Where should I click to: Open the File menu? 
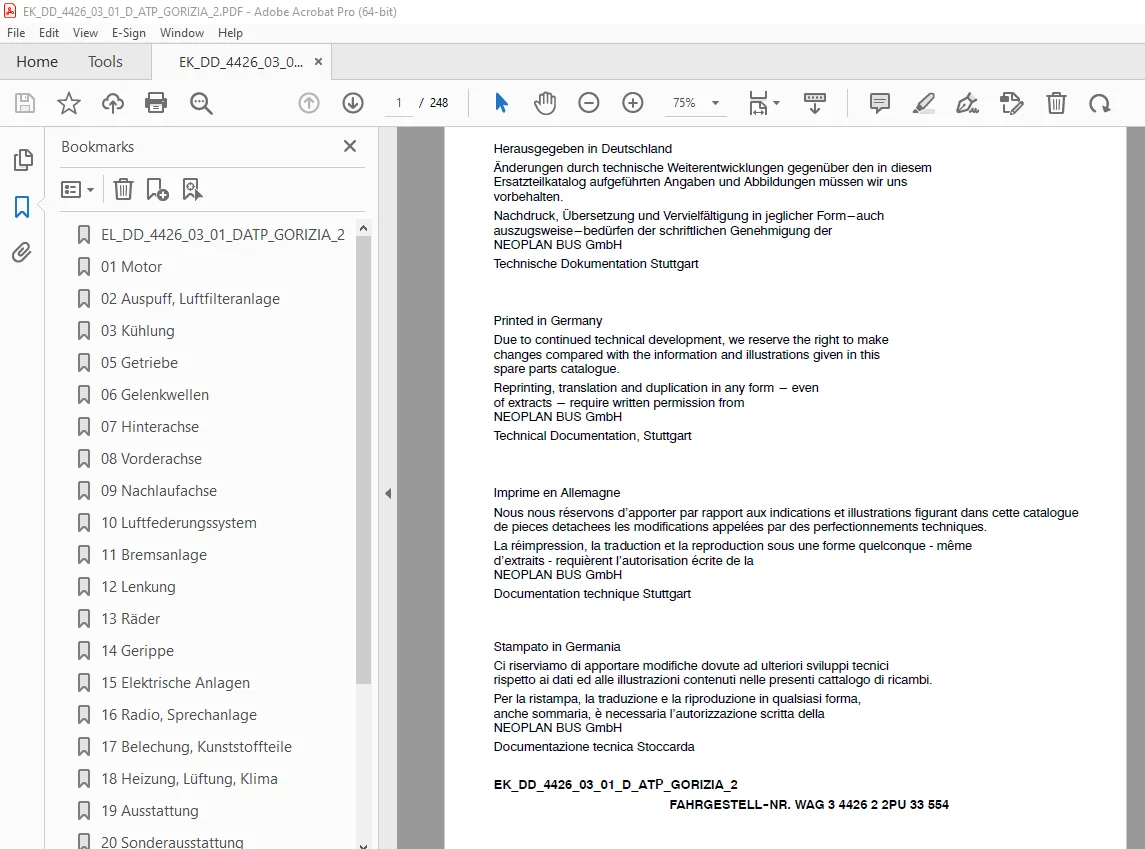[16, 33]
